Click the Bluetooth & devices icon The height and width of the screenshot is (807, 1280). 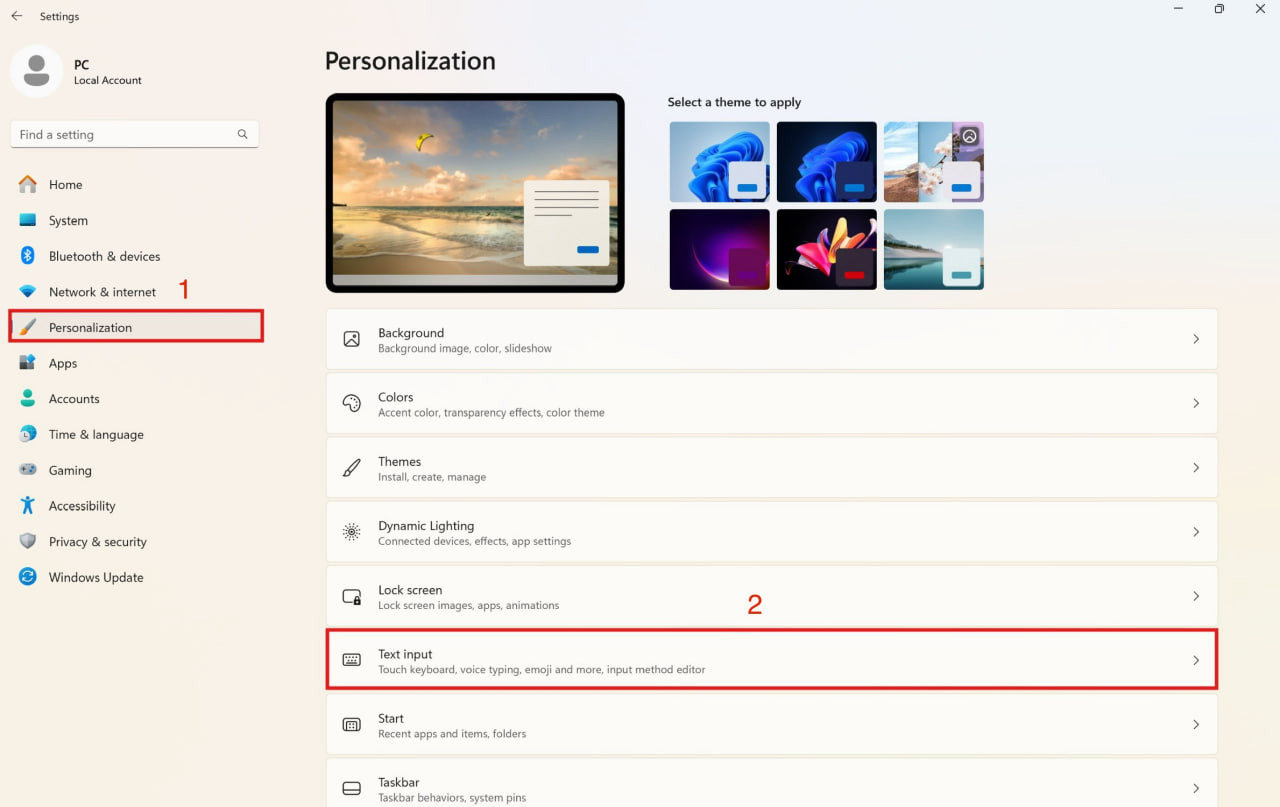coord(28,256)
